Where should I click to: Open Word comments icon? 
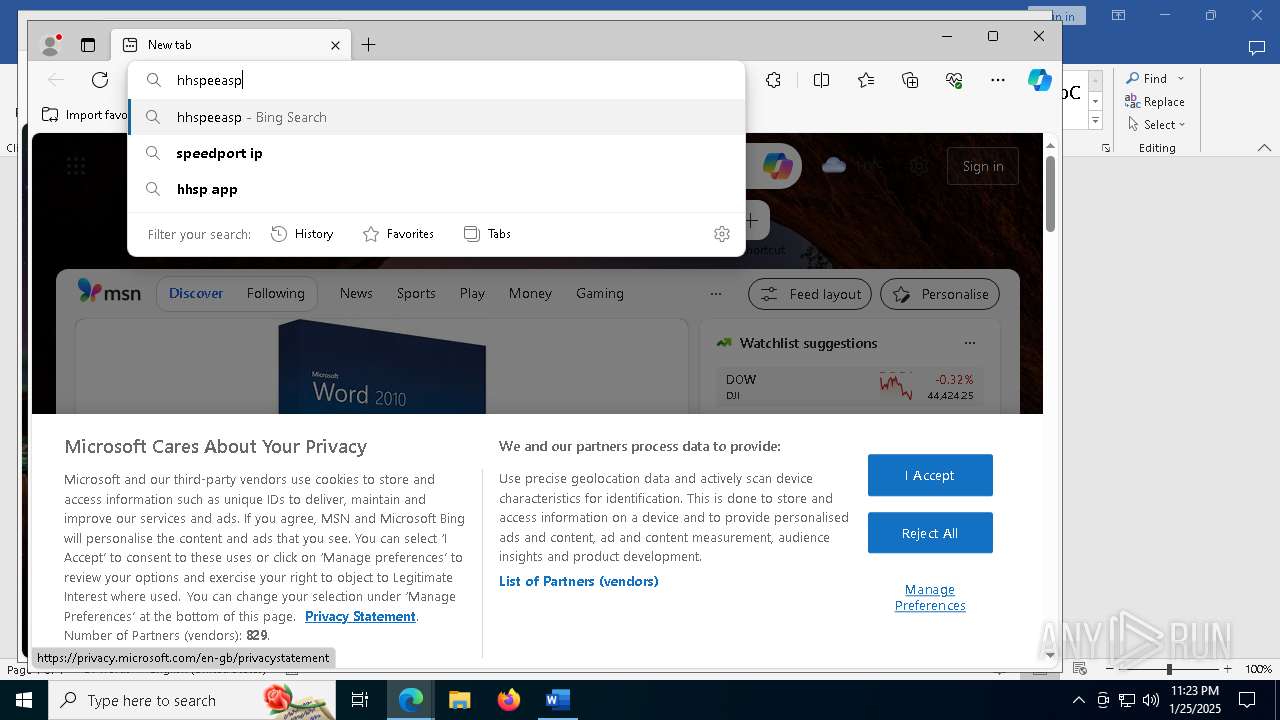pos(1257,47)
